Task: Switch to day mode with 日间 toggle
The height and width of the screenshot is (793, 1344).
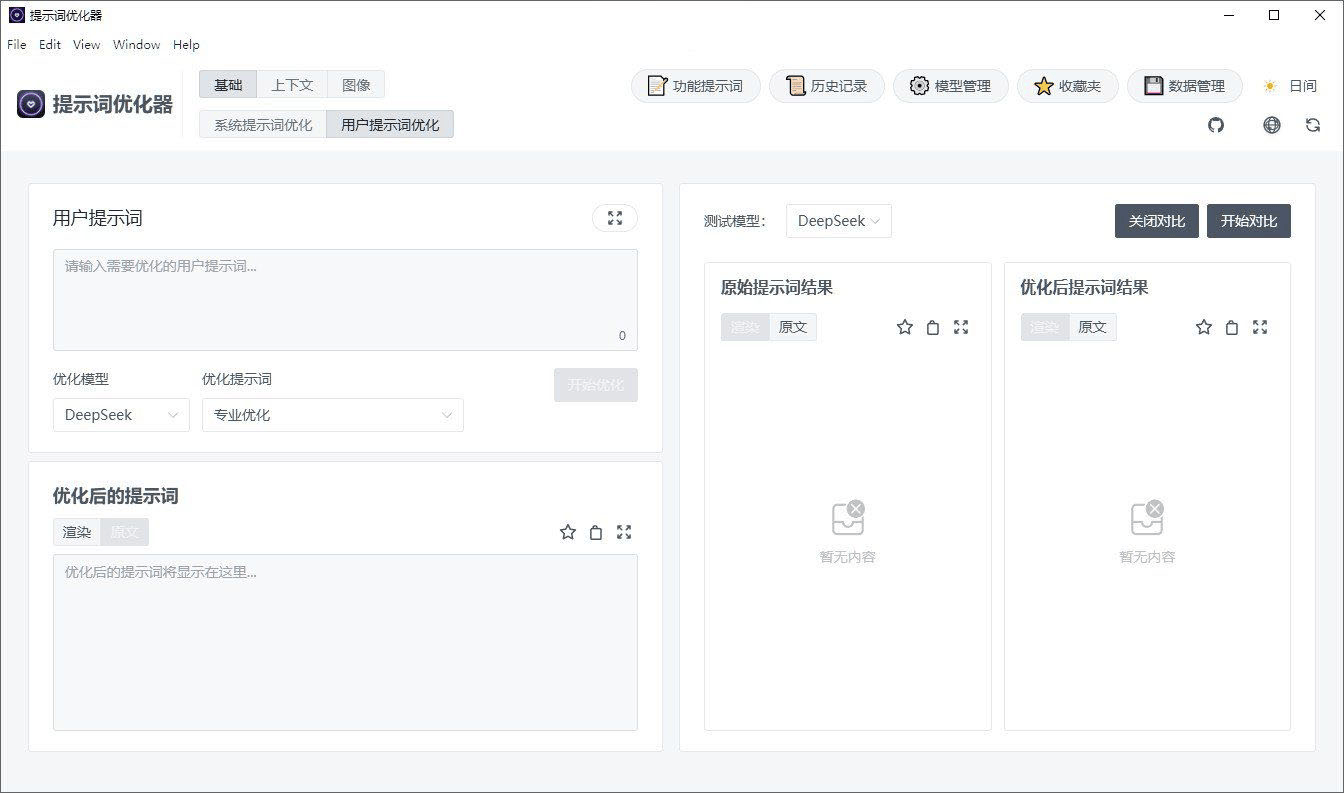Action: pos(1290,86)
